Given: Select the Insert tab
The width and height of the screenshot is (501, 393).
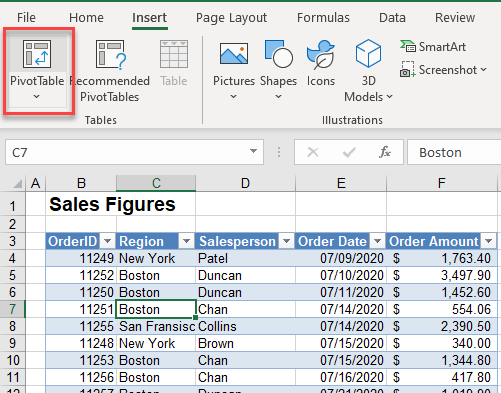Looking at the screenshot, I should pos(149,18).
